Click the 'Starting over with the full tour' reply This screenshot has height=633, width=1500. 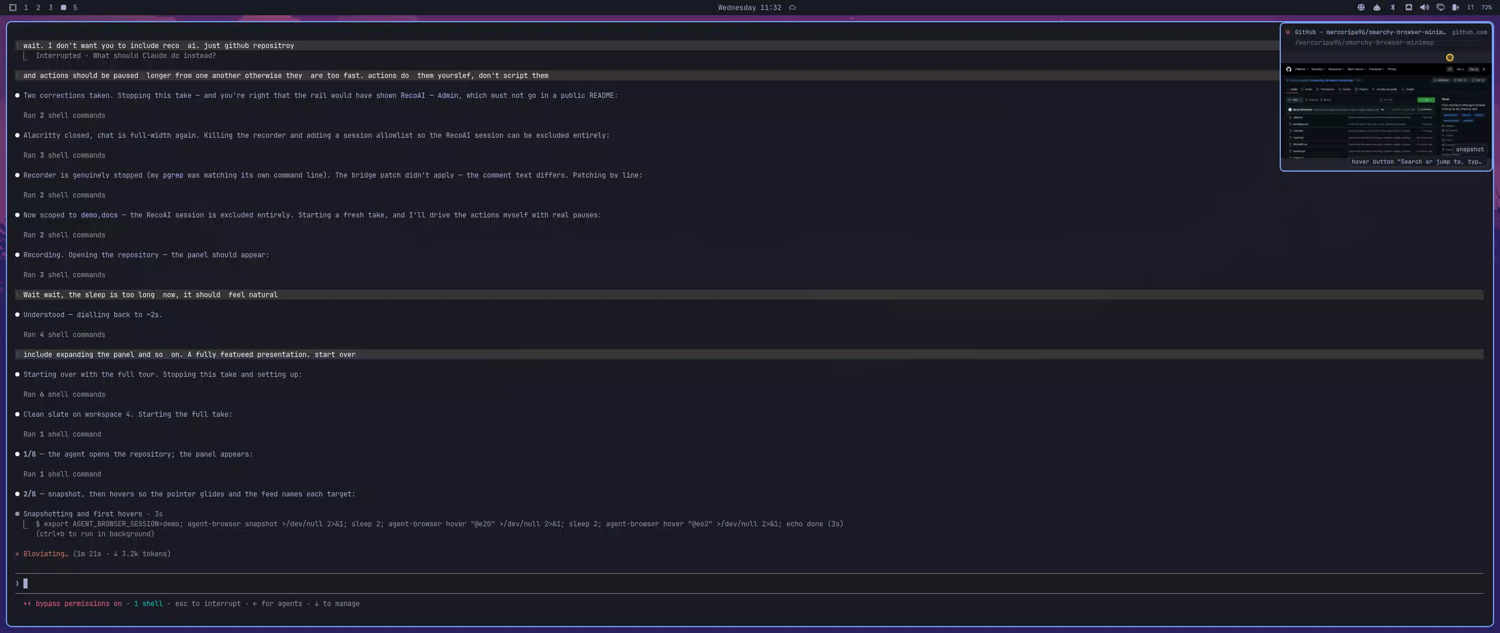click(x=162, y=374)
